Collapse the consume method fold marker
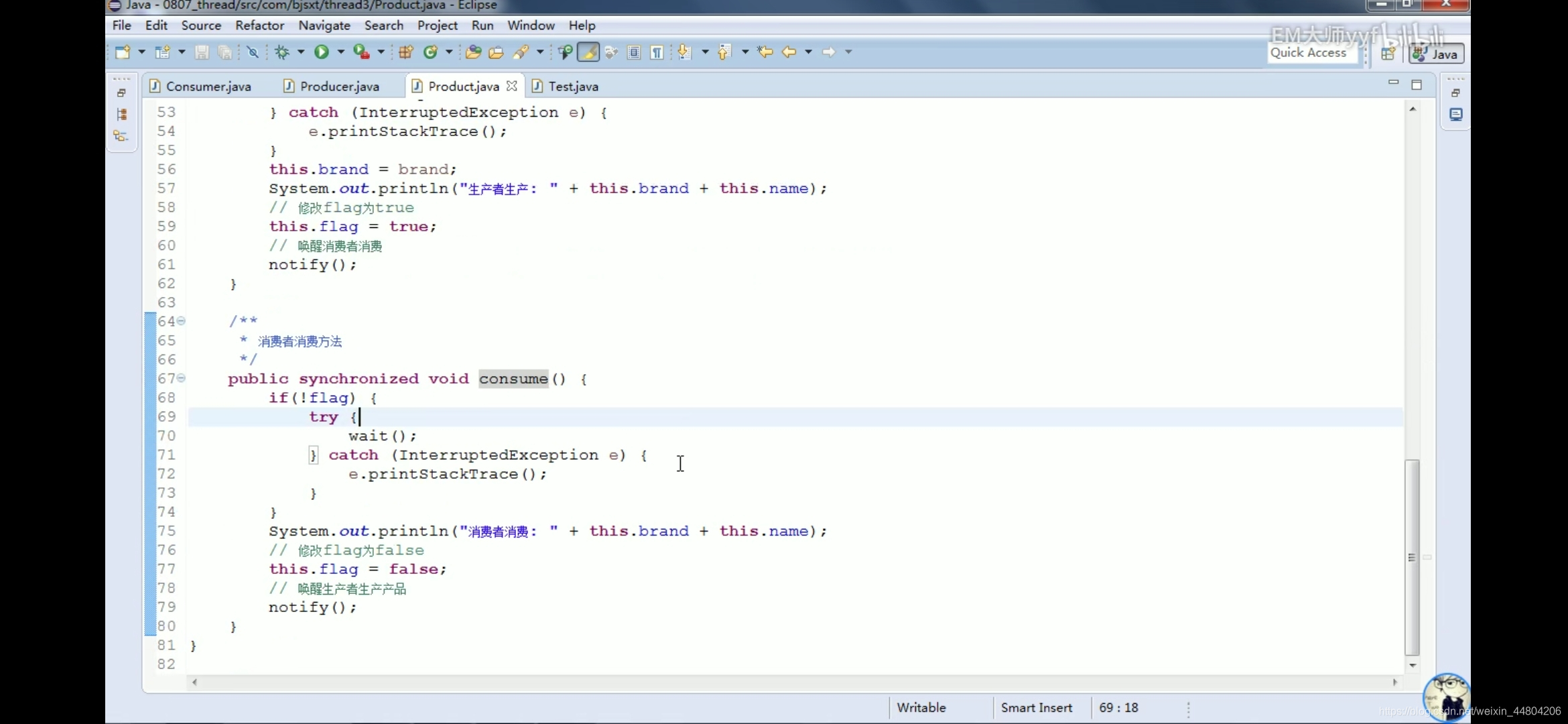Viewport: 1568px width, 724px height. click(181, 378)
